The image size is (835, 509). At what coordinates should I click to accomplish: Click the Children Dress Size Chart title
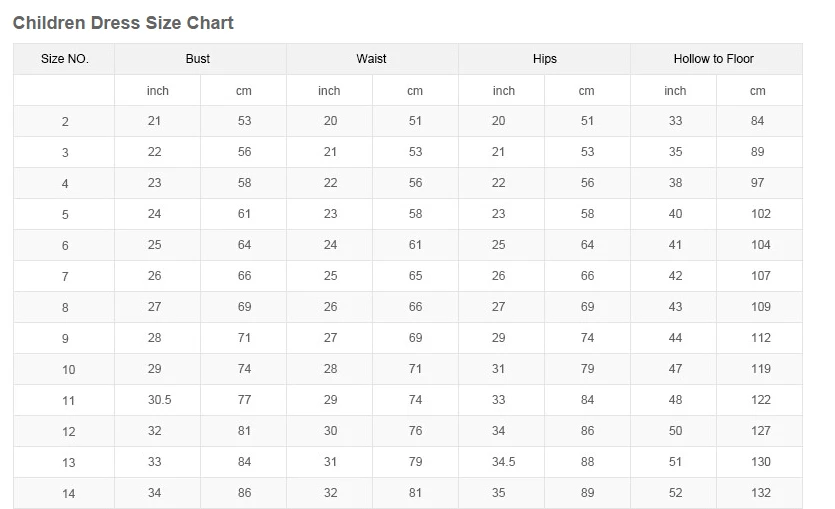coord(123,22)
